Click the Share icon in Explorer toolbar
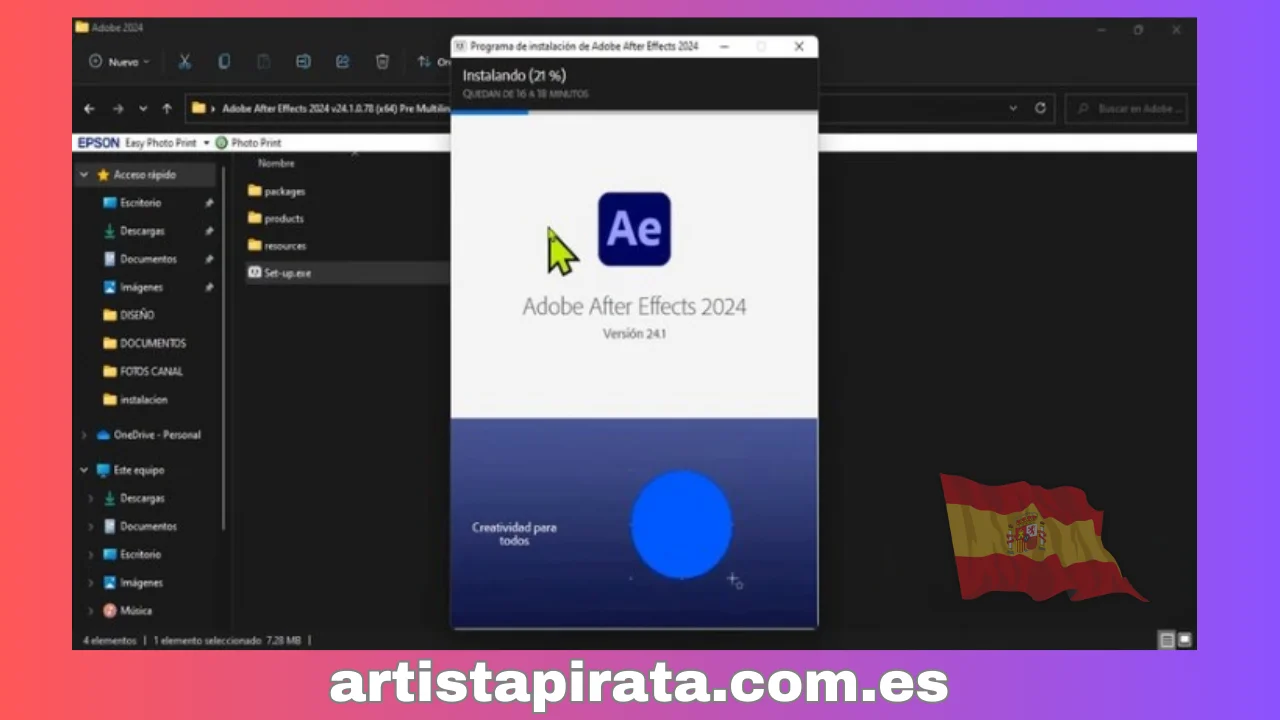Viewport: 1280px width, 720px height. (x=342, y=62)
